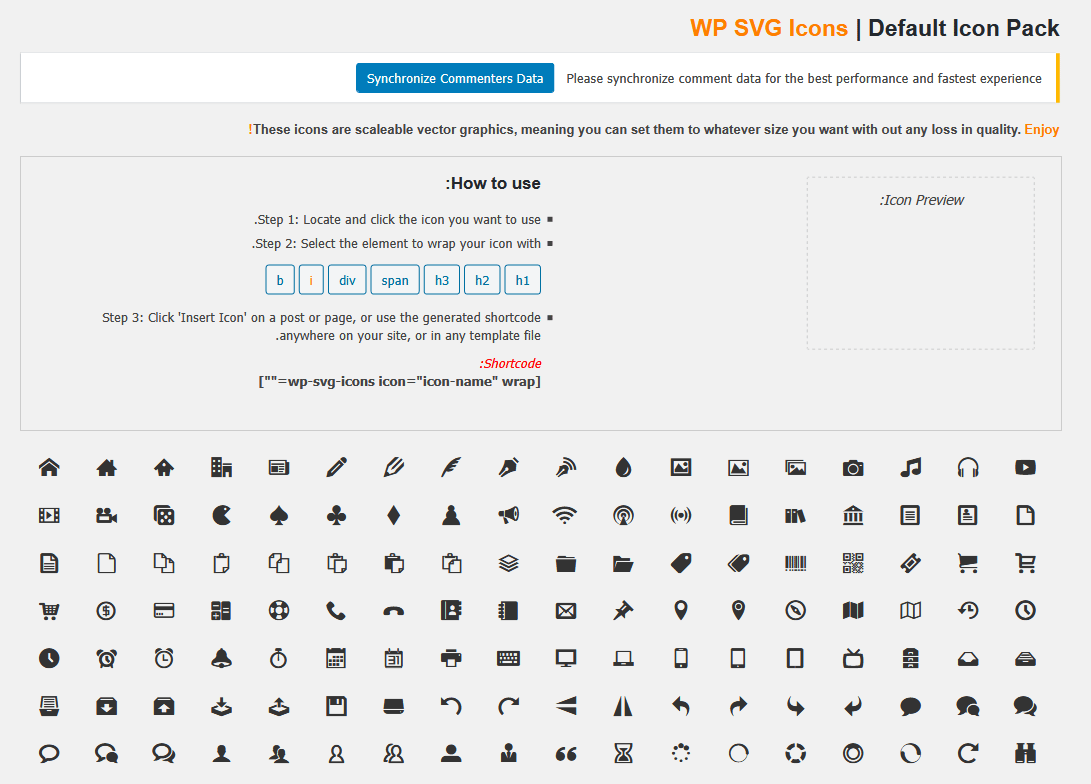Pick the QR code icon
This screenshot has width=1091, height=784.
click(853, 563)
